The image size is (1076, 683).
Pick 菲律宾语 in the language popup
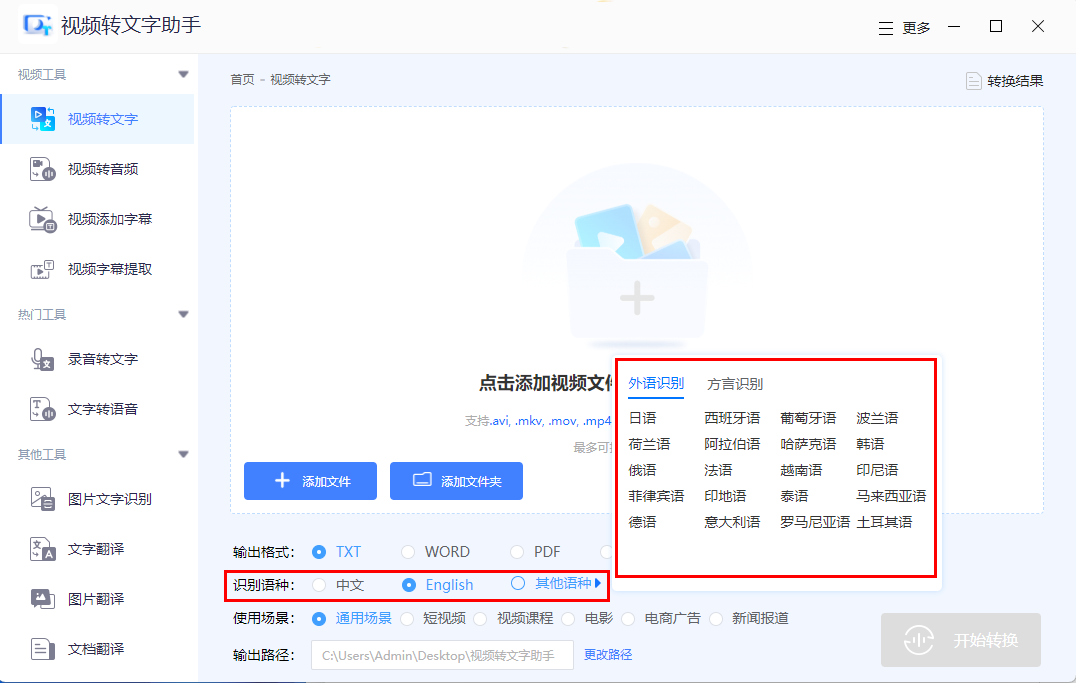656,496
